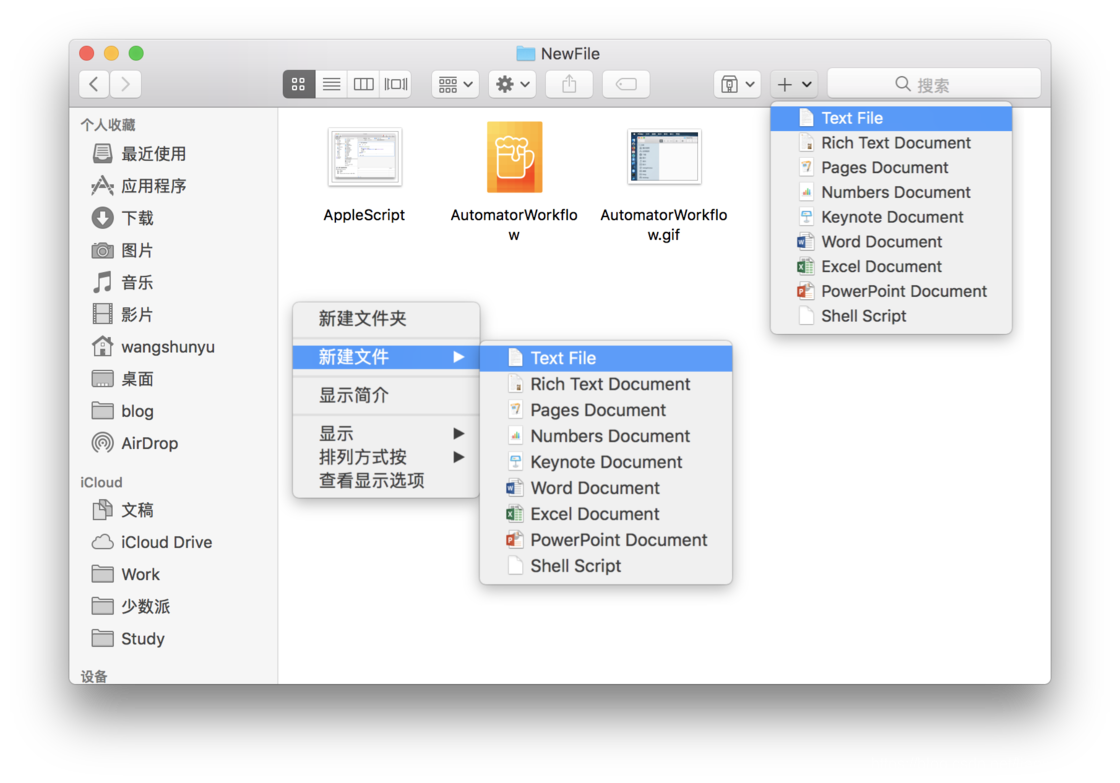Select PowerPoint Document in toolbar dropdown
1120x783 pixels.
pyautogui.click(x=891, y=291)
